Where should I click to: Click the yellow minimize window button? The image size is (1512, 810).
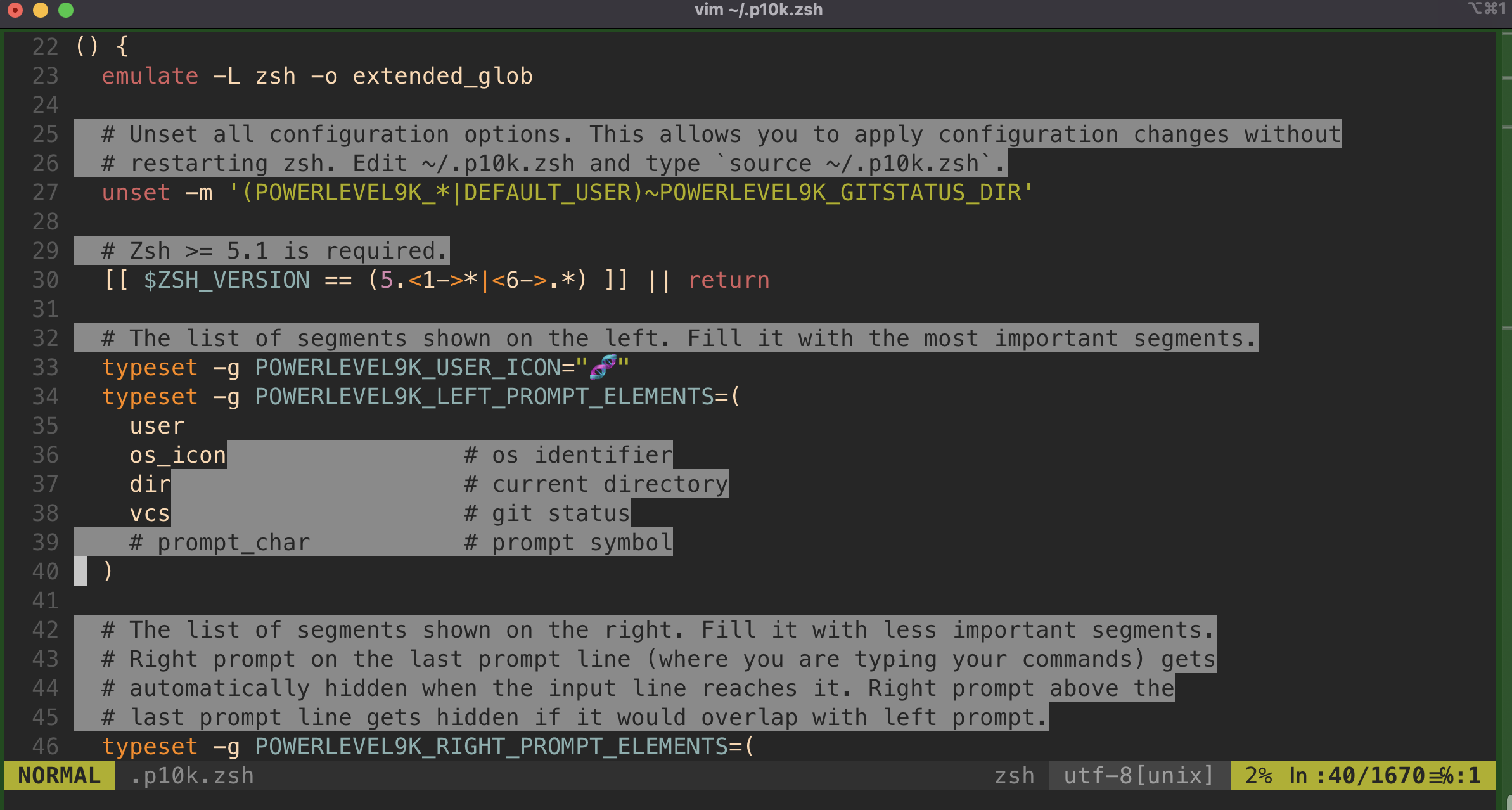[40, 10]
